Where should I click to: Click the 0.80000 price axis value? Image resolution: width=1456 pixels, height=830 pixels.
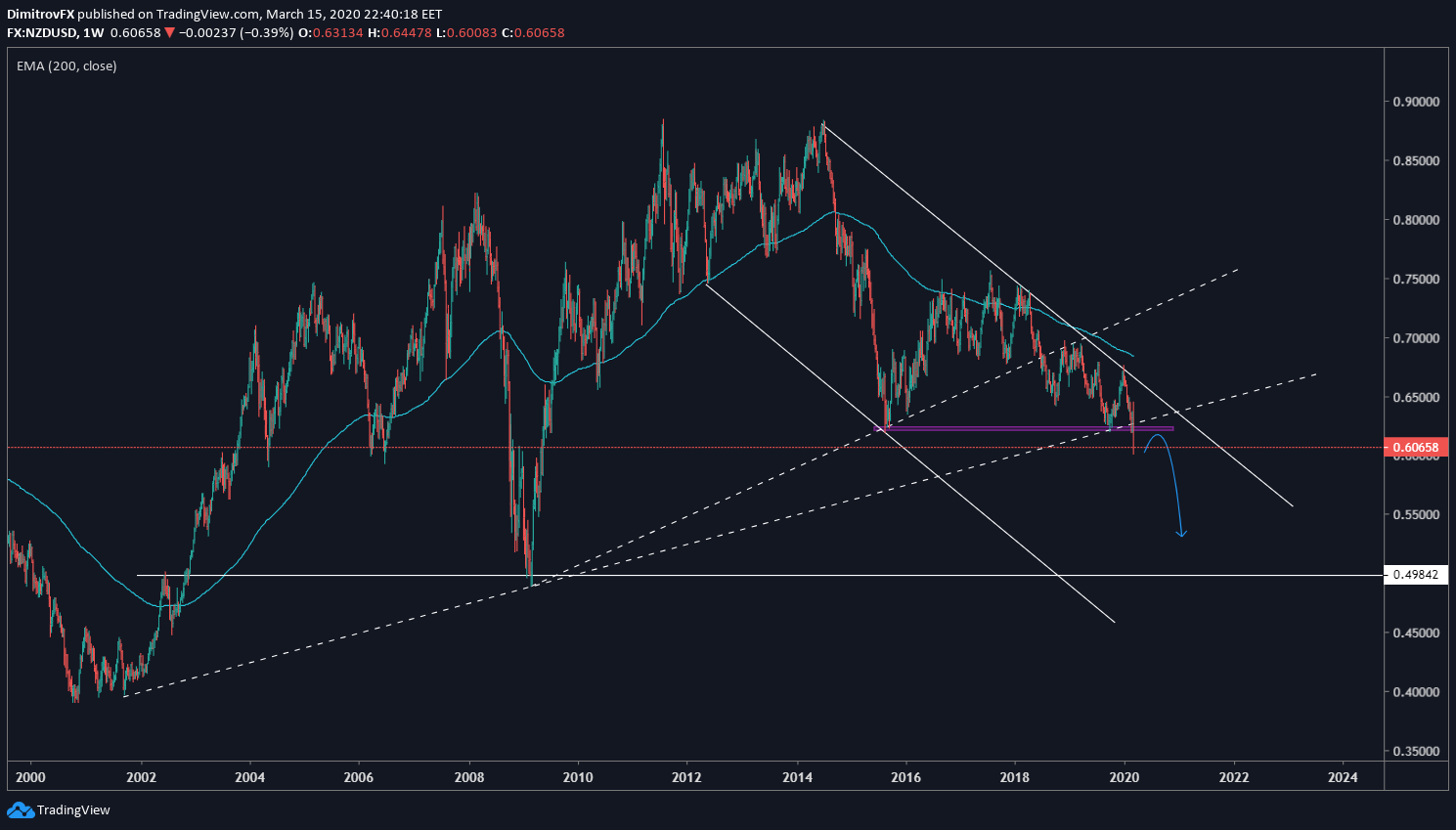point(1416,220)
